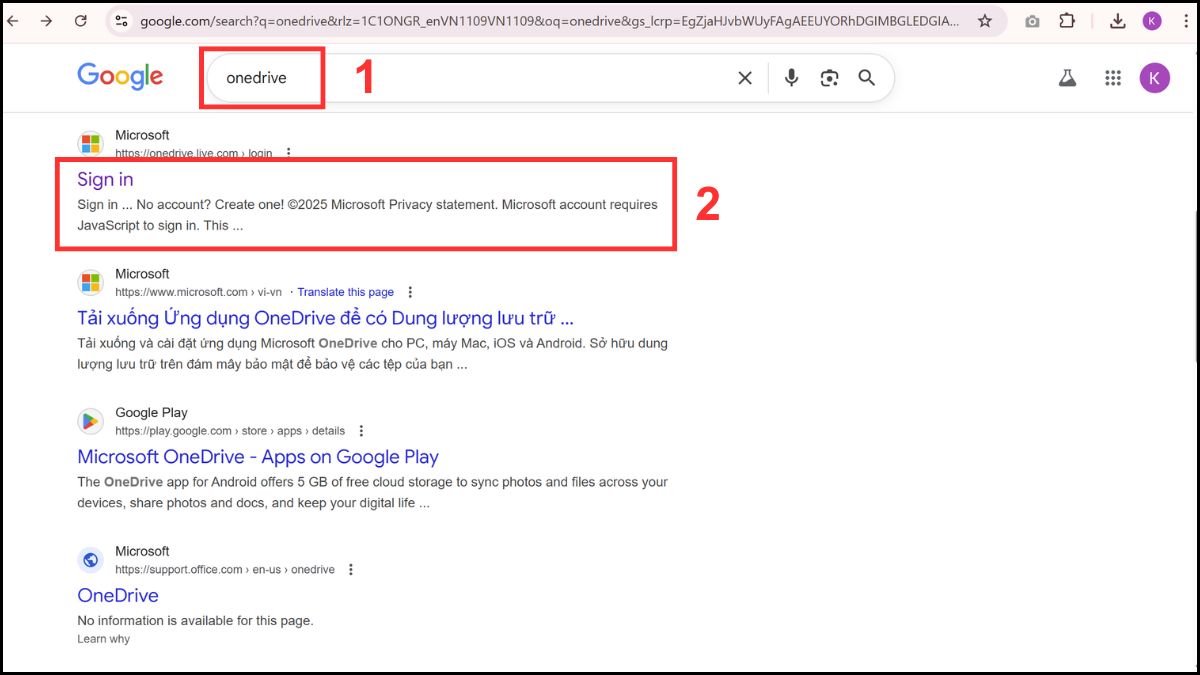Open the Chrome profile K avatar in toolbar

[1152, 20]
